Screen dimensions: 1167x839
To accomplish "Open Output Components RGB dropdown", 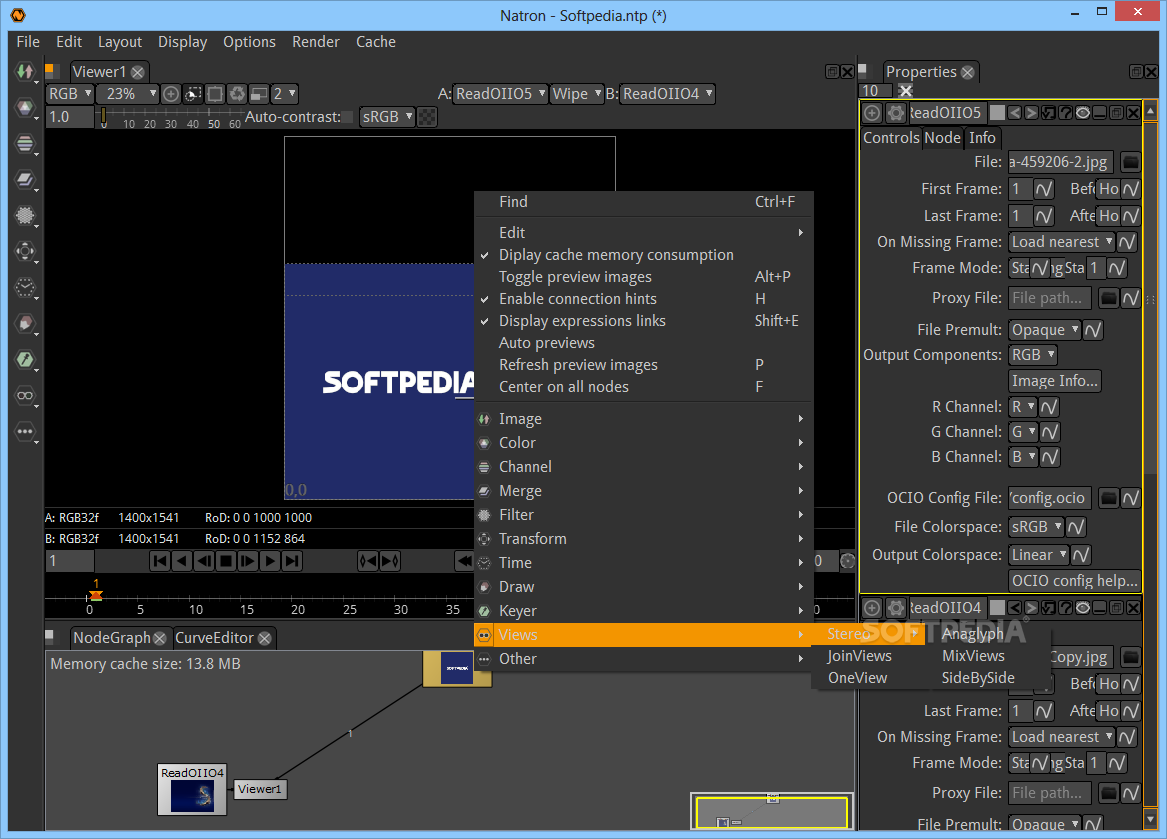I will pos(1033,355).
